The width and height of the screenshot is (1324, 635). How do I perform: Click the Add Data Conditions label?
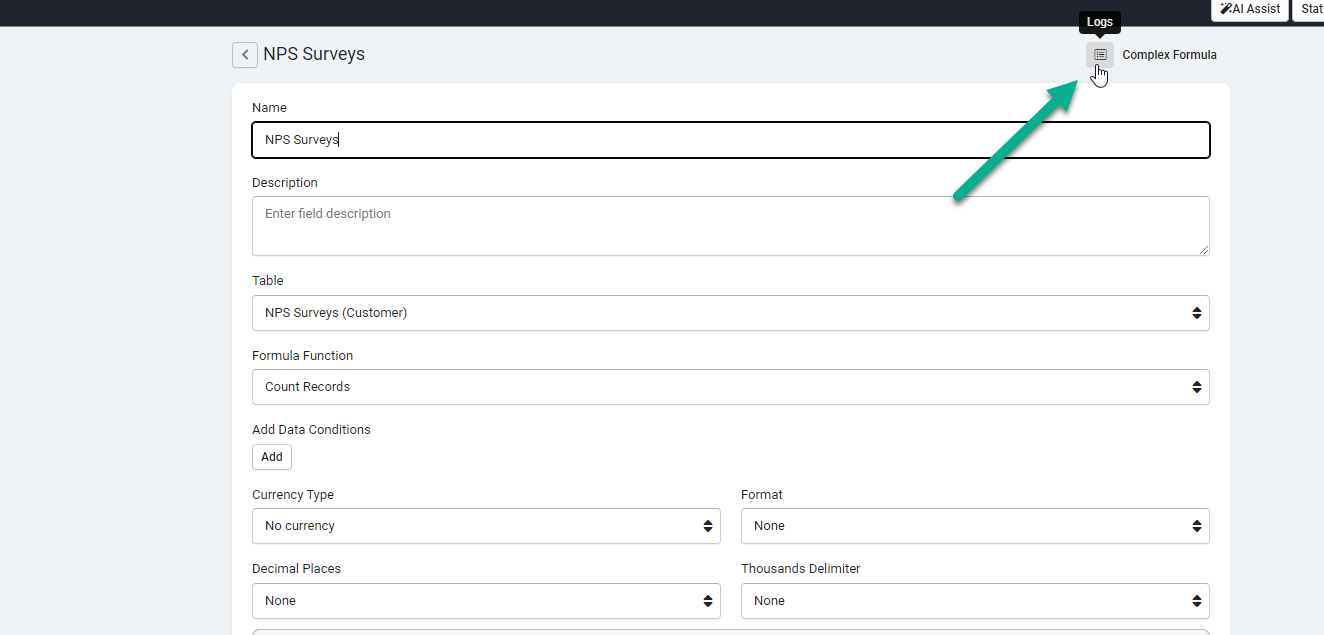pos(311,430)
